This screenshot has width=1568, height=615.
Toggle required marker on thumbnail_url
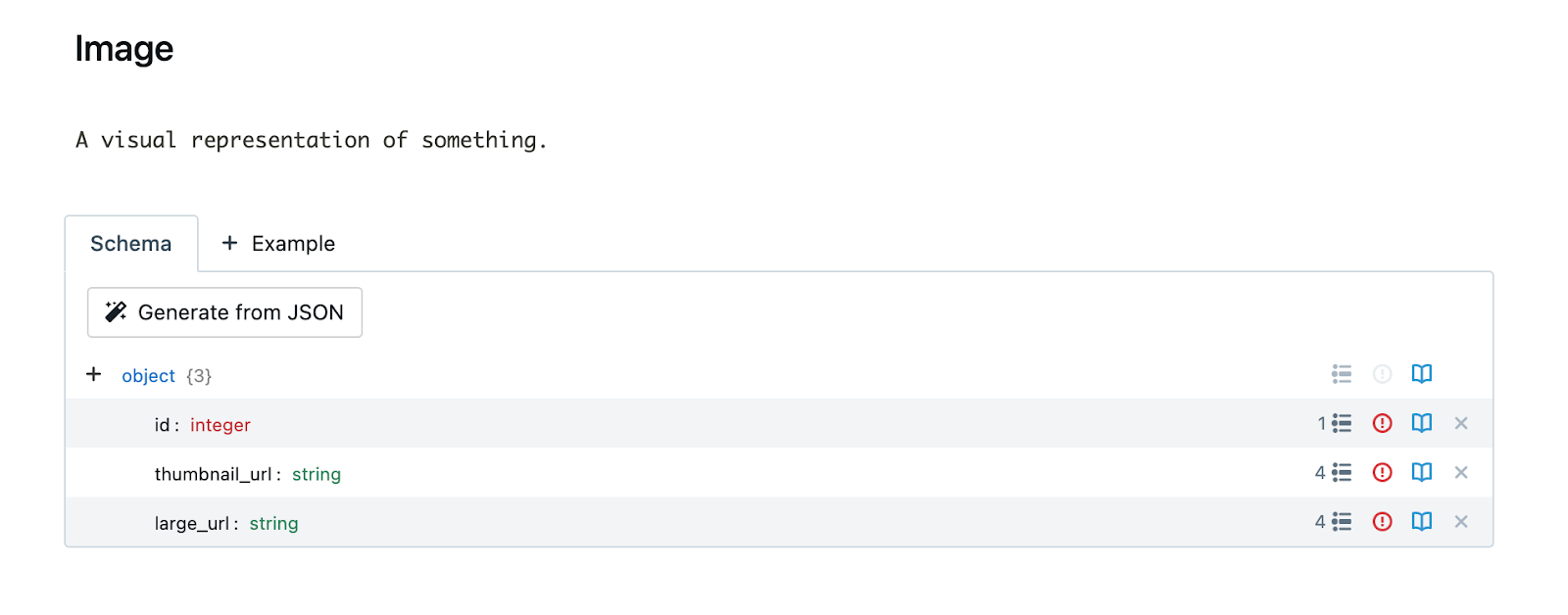1382,472
